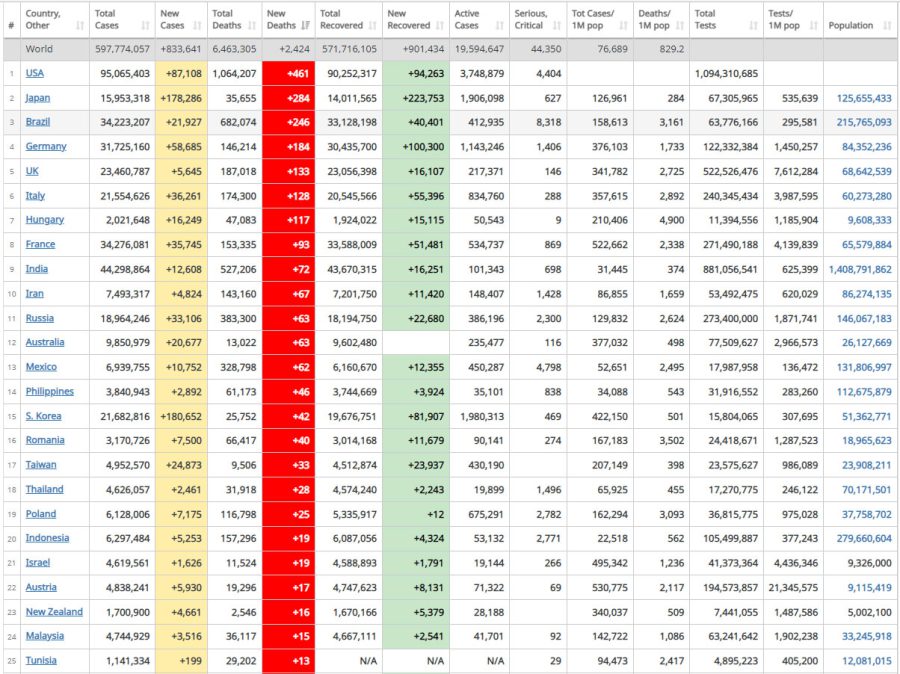Select Japan new cases cell +178,286

pyautogui.click(x=181, y=98)
